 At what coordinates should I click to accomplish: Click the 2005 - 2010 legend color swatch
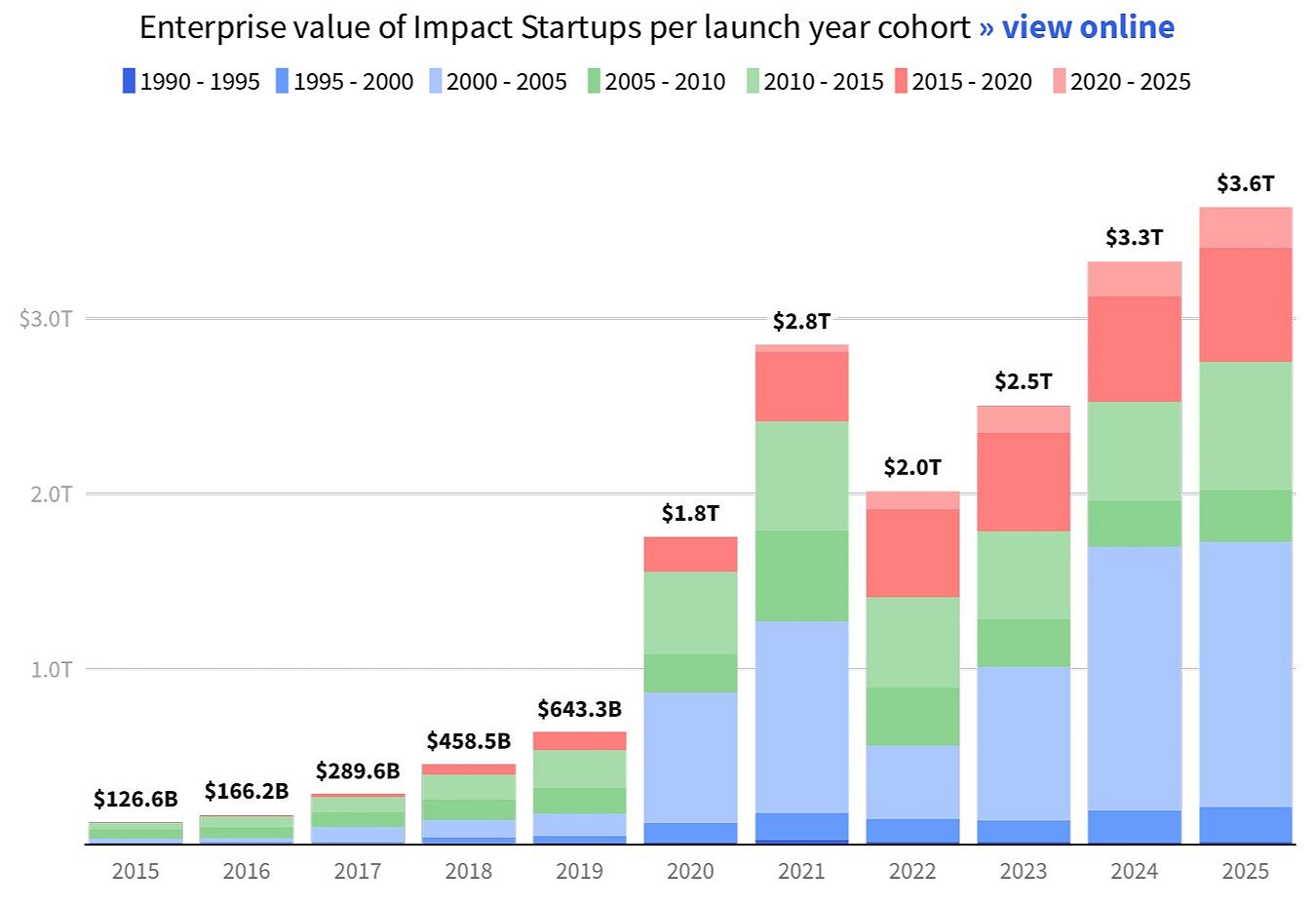coord(594,81)
